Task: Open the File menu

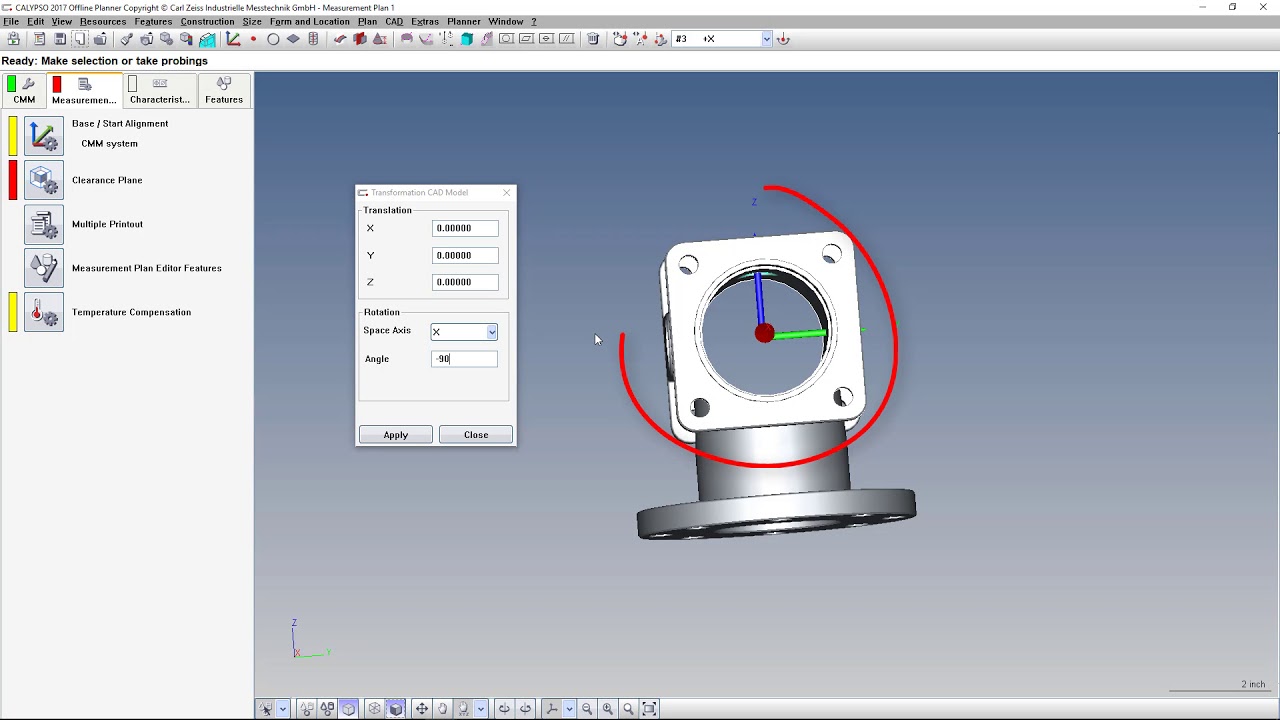Action: click(x=11, y=21)
